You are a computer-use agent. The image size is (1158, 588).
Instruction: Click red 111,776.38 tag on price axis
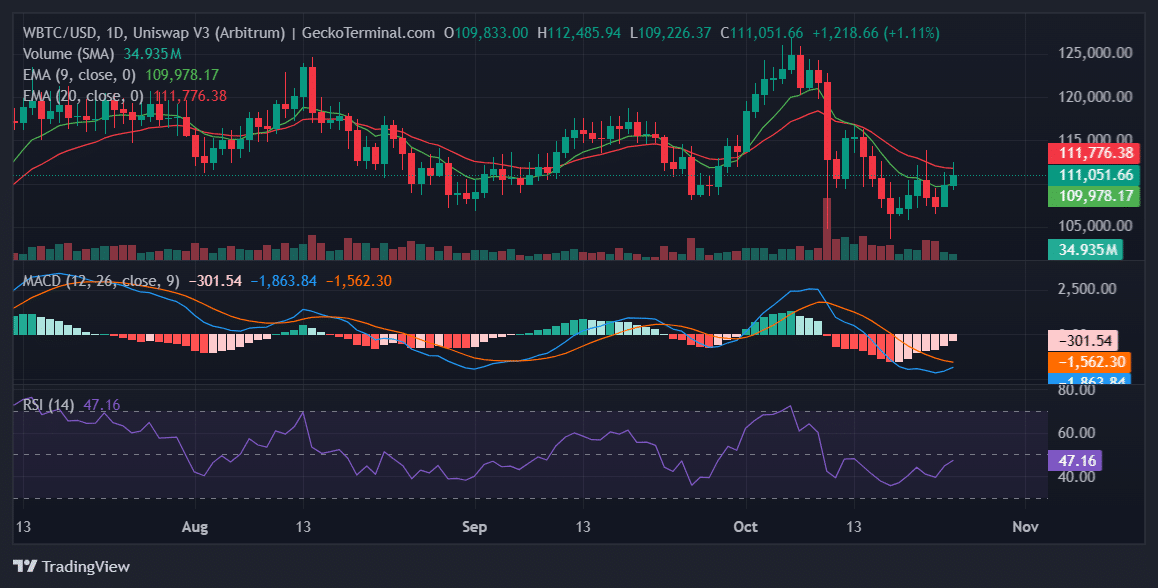point(1095,153)
